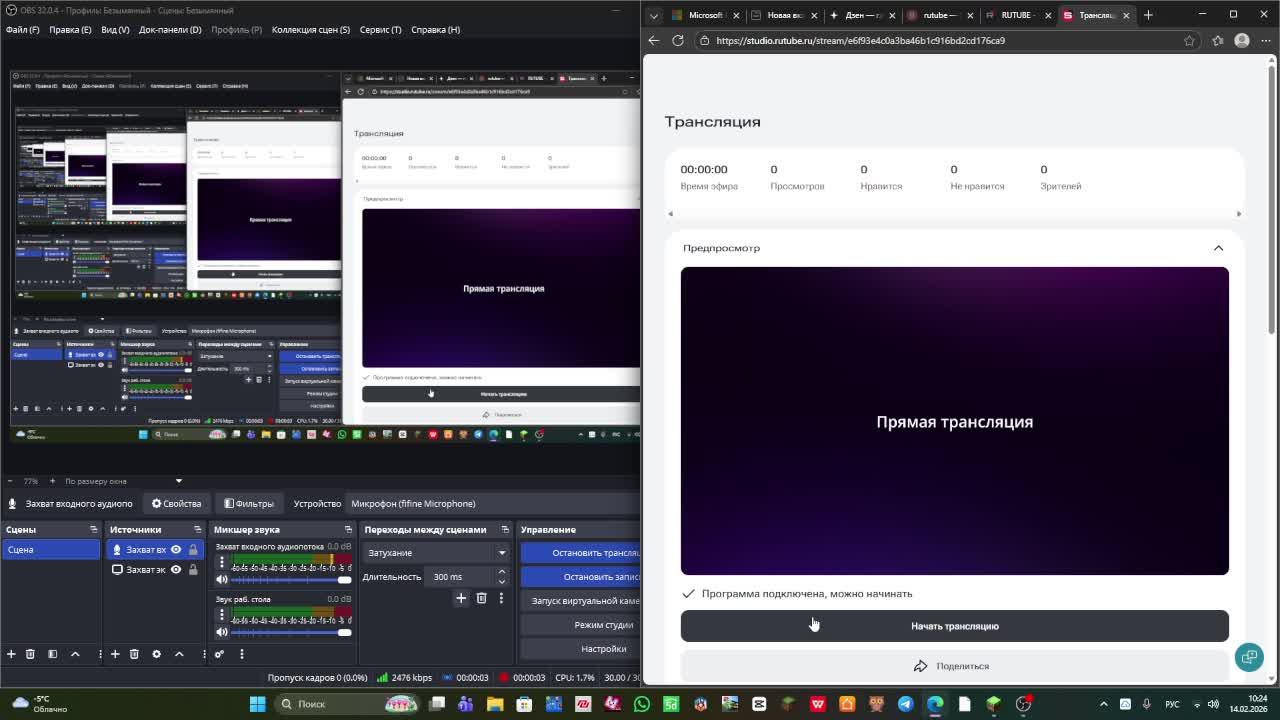The image size is (1280, 720).
Task: Lock the audio input capture source
Action: tap(193, 549)
